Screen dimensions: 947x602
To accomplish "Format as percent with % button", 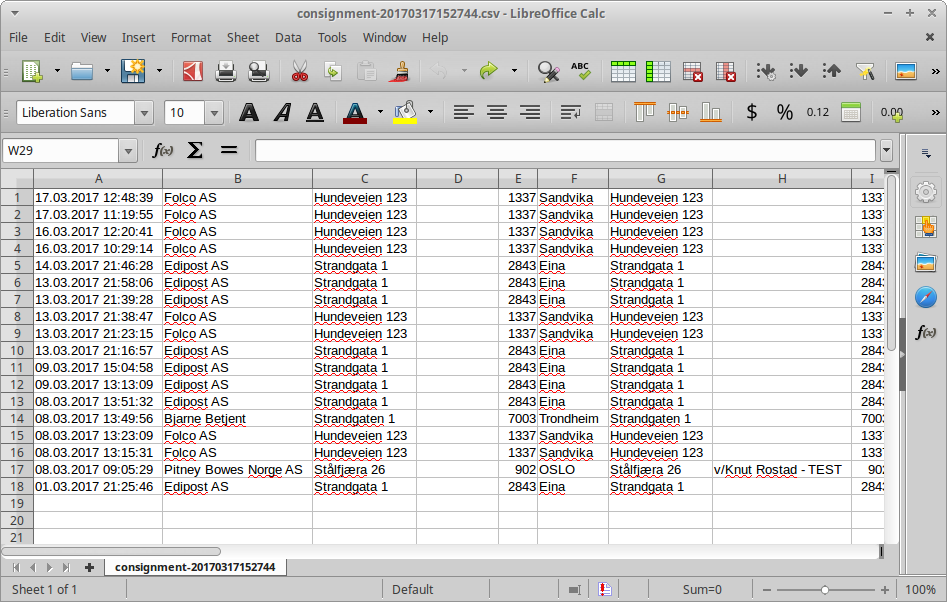I will pyautogui.click(x=785, y=112).
